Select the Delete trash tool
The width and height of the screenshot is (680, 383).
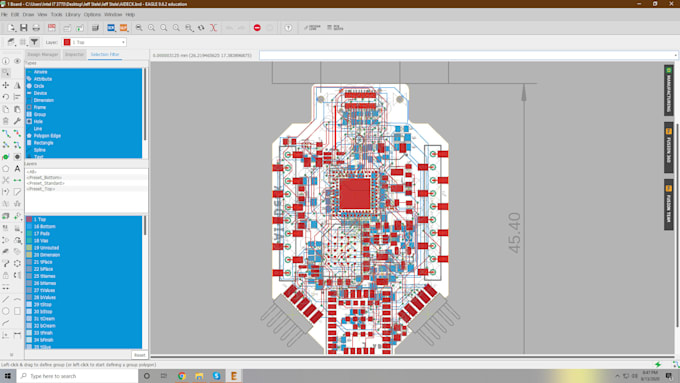coord(6,121)
